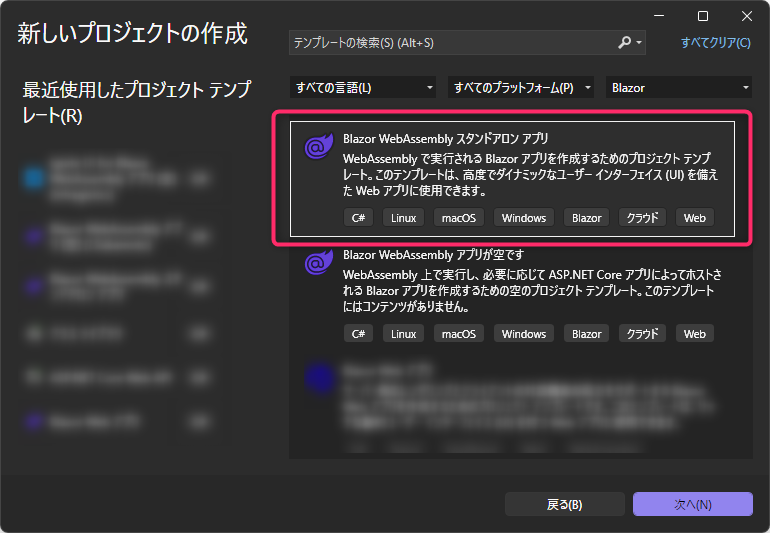Click Linux tag in empty app template
770x533 pixels.
404,334
